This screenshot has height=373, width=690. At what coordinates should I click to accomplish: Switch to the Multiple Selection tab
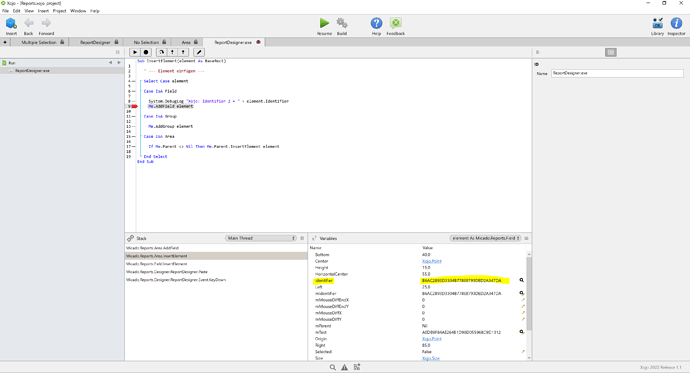point(39,42)
